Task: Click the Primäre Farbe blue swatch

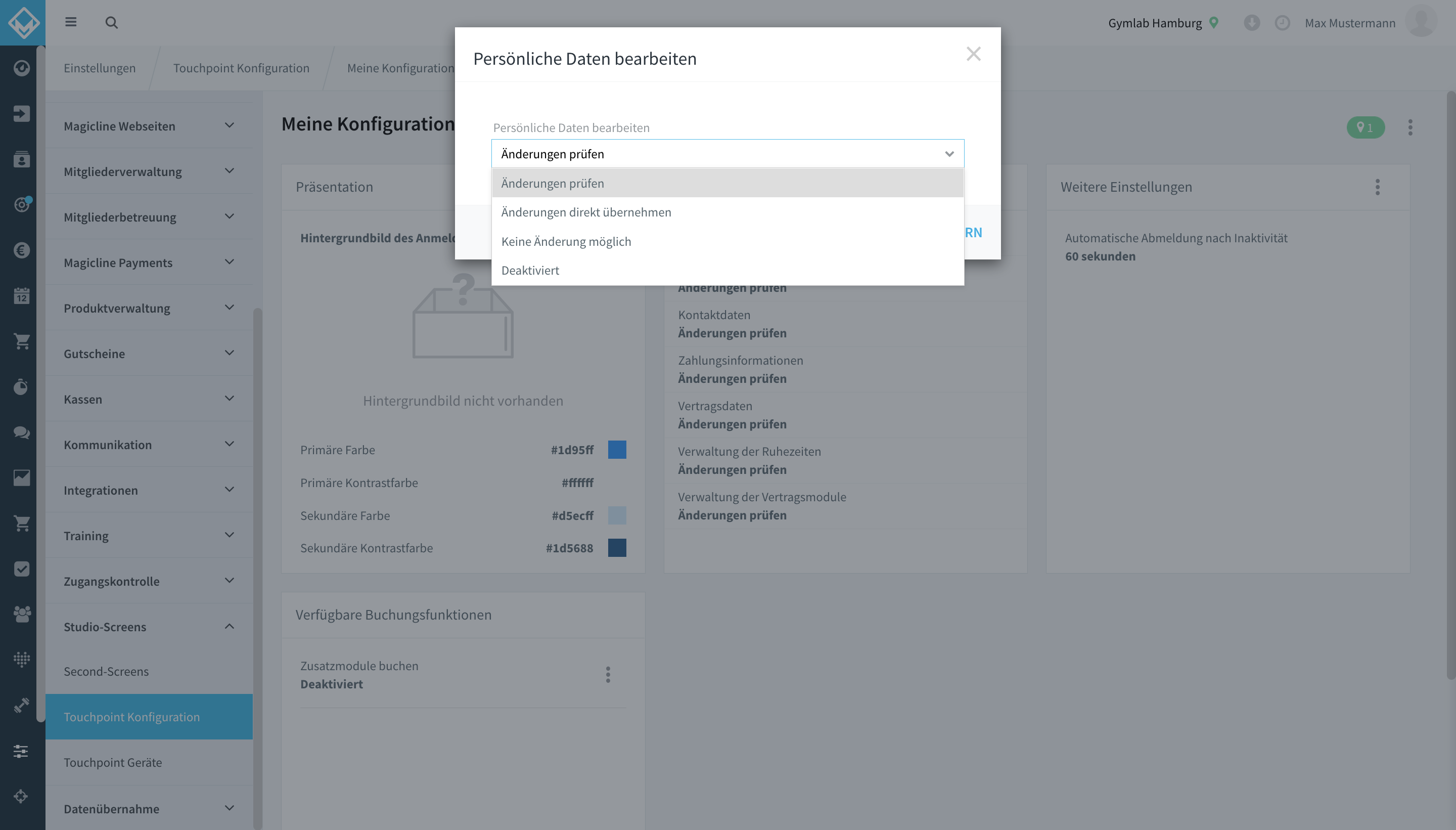Action: [617, 450]
